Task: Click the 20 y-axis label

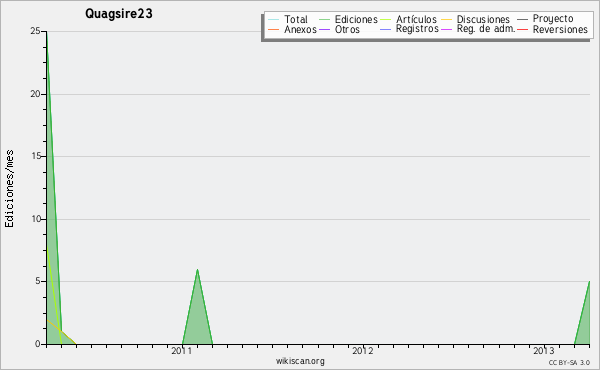Action: click(35, 94)
